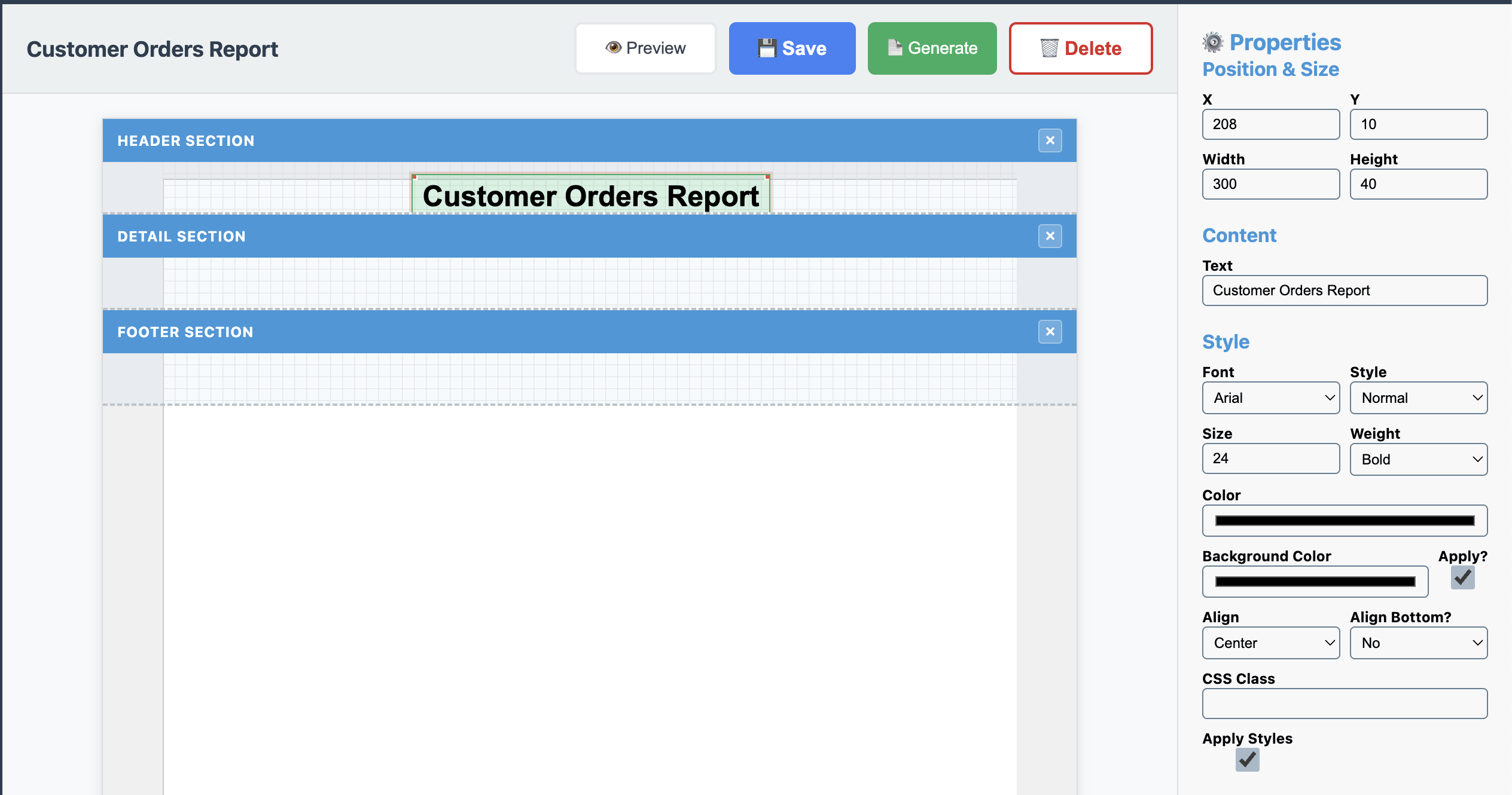Uncheck the Apply Styles checkbox

coord(1247,760)
